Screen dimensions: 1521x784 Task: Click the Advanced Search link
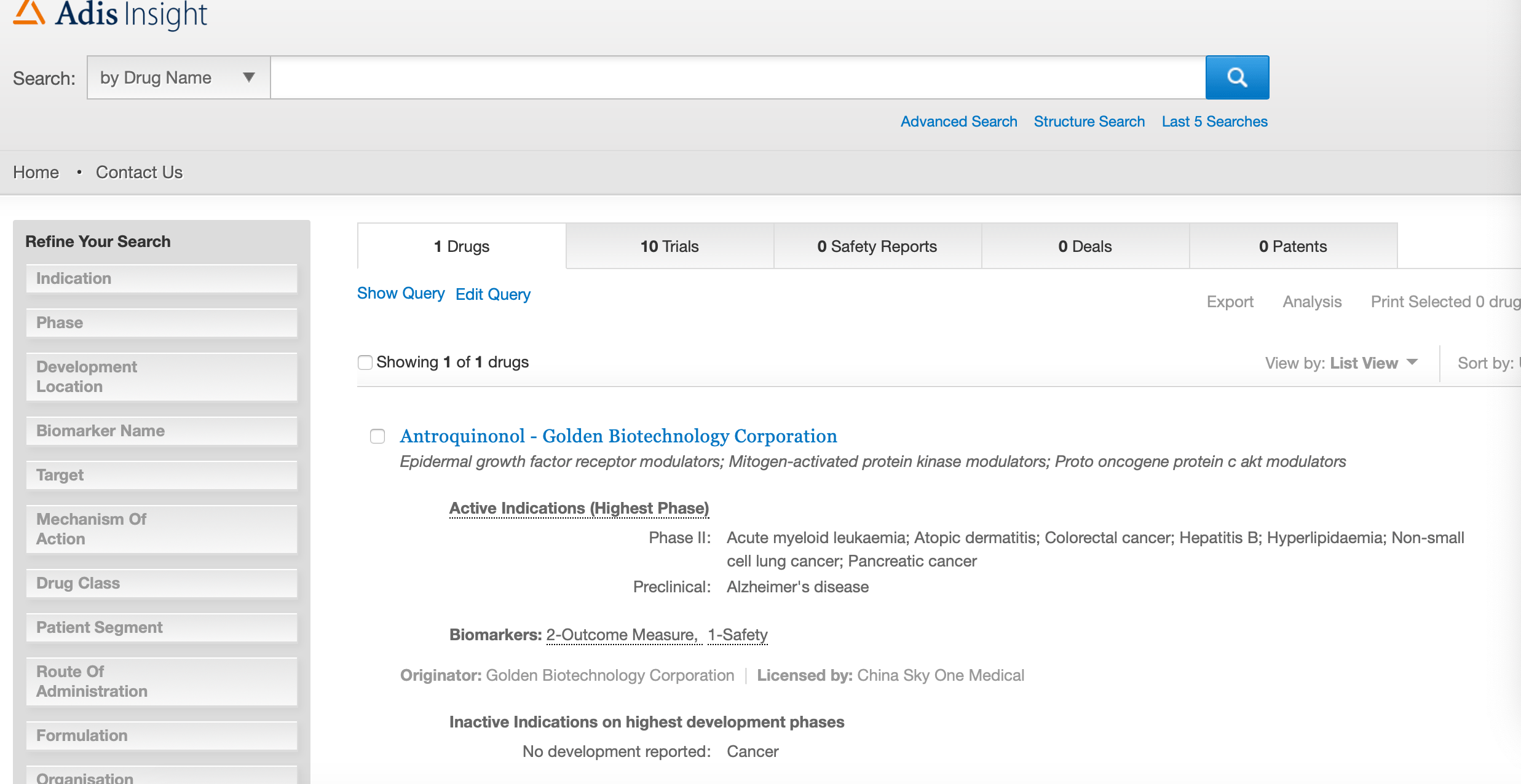click(x=958, y=121)
